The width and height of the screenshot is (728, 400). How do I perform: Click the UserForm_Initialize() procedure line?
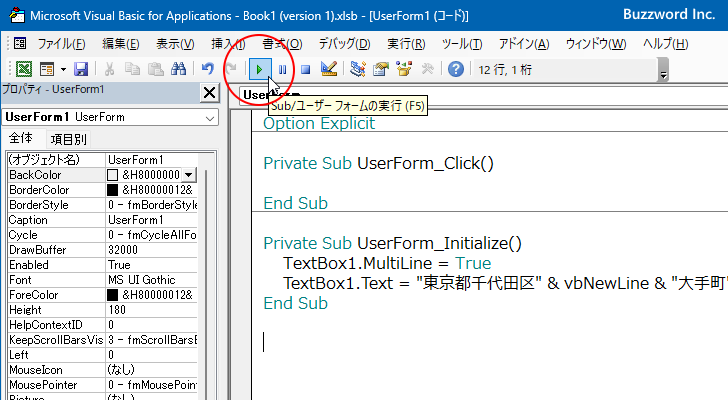(392, 243)
